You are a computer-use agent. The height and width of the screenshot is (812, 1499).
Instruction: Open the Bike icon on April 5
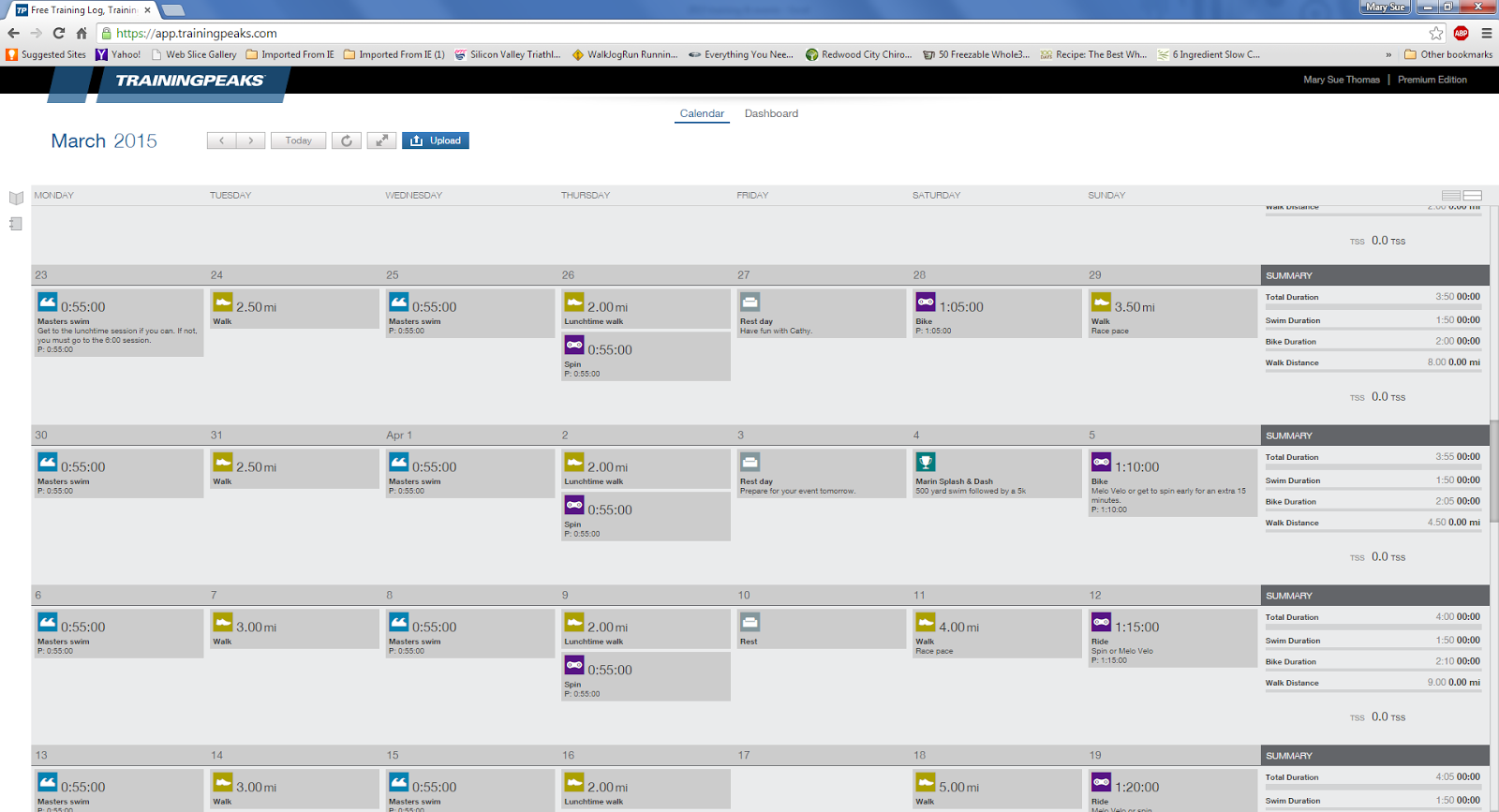click(1102, 463)
